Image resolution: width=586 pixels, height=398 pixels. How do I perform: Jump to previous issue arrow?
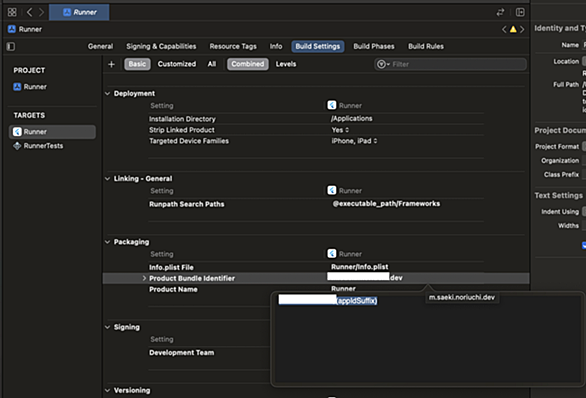[x=504, y=29]
